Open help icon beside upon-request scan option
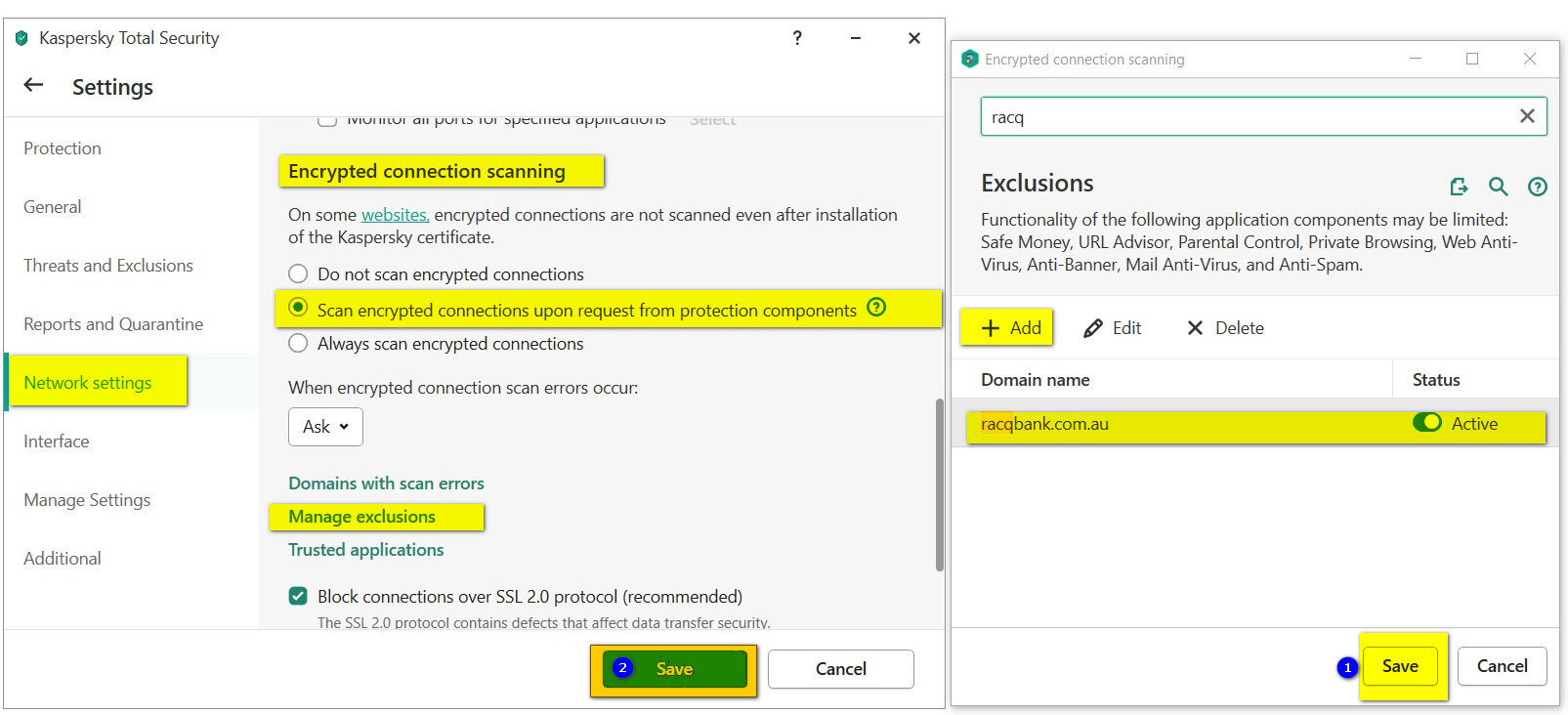This screenshot has width=1568, height=715. (876, 307)
